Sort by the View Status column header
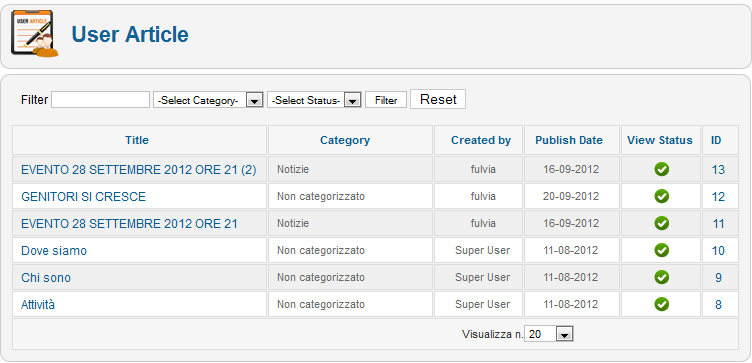Screen dimensions: 752x363 point(660,140)
